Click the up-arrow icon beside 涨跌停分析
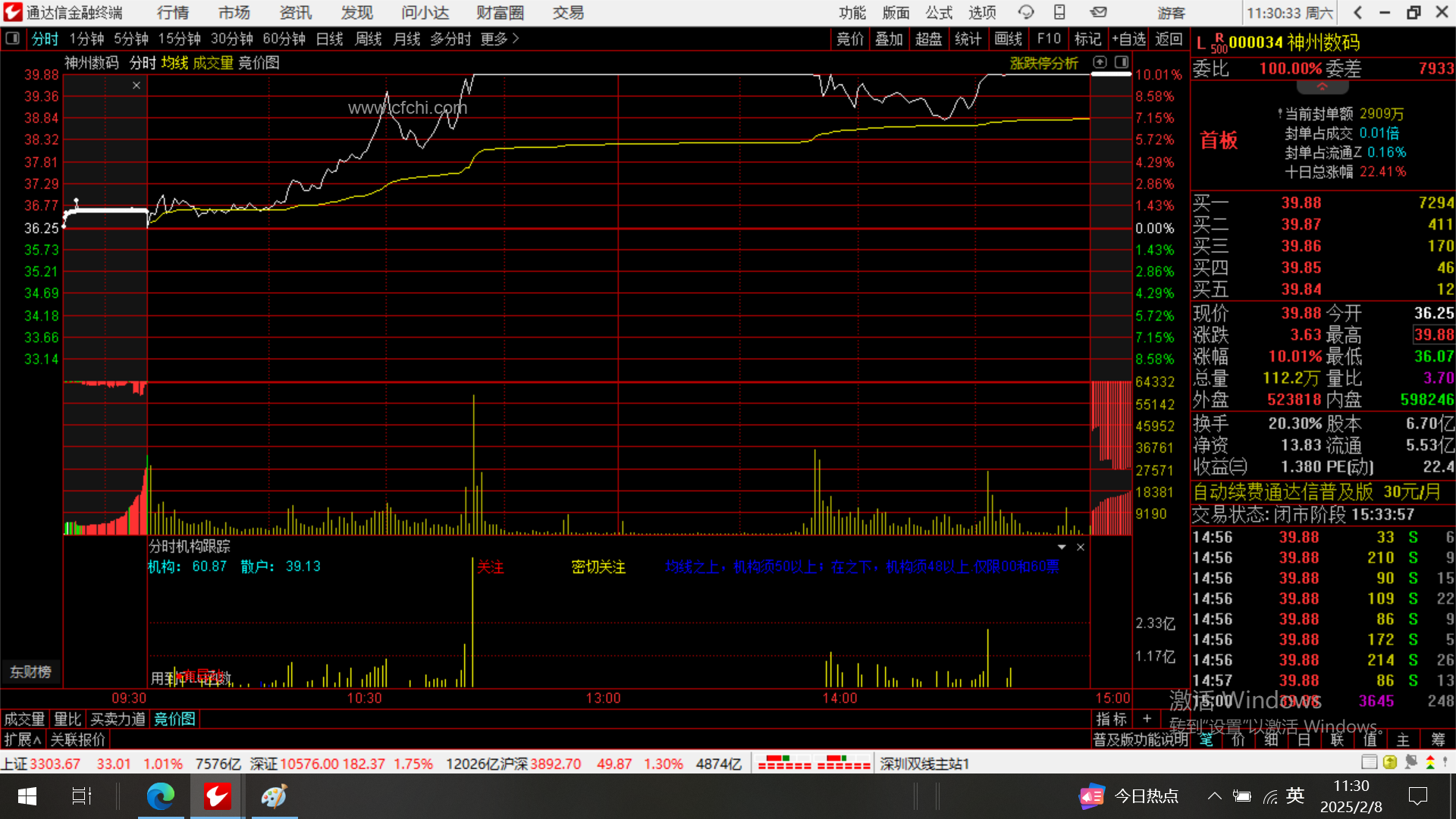The image size is (1456, 819). pos(1100,62)
